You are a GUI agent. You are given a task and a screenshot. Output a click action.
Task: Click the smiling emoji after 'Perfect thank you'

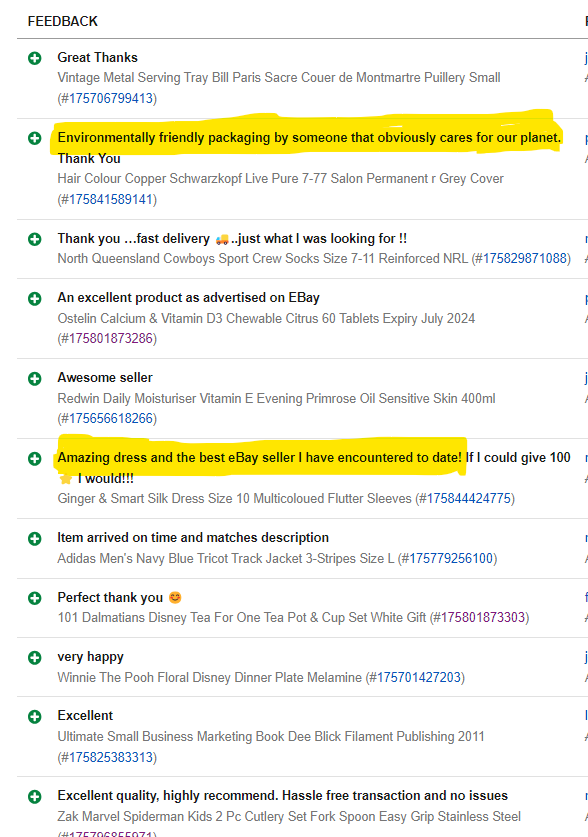click(x=175, y=597)
